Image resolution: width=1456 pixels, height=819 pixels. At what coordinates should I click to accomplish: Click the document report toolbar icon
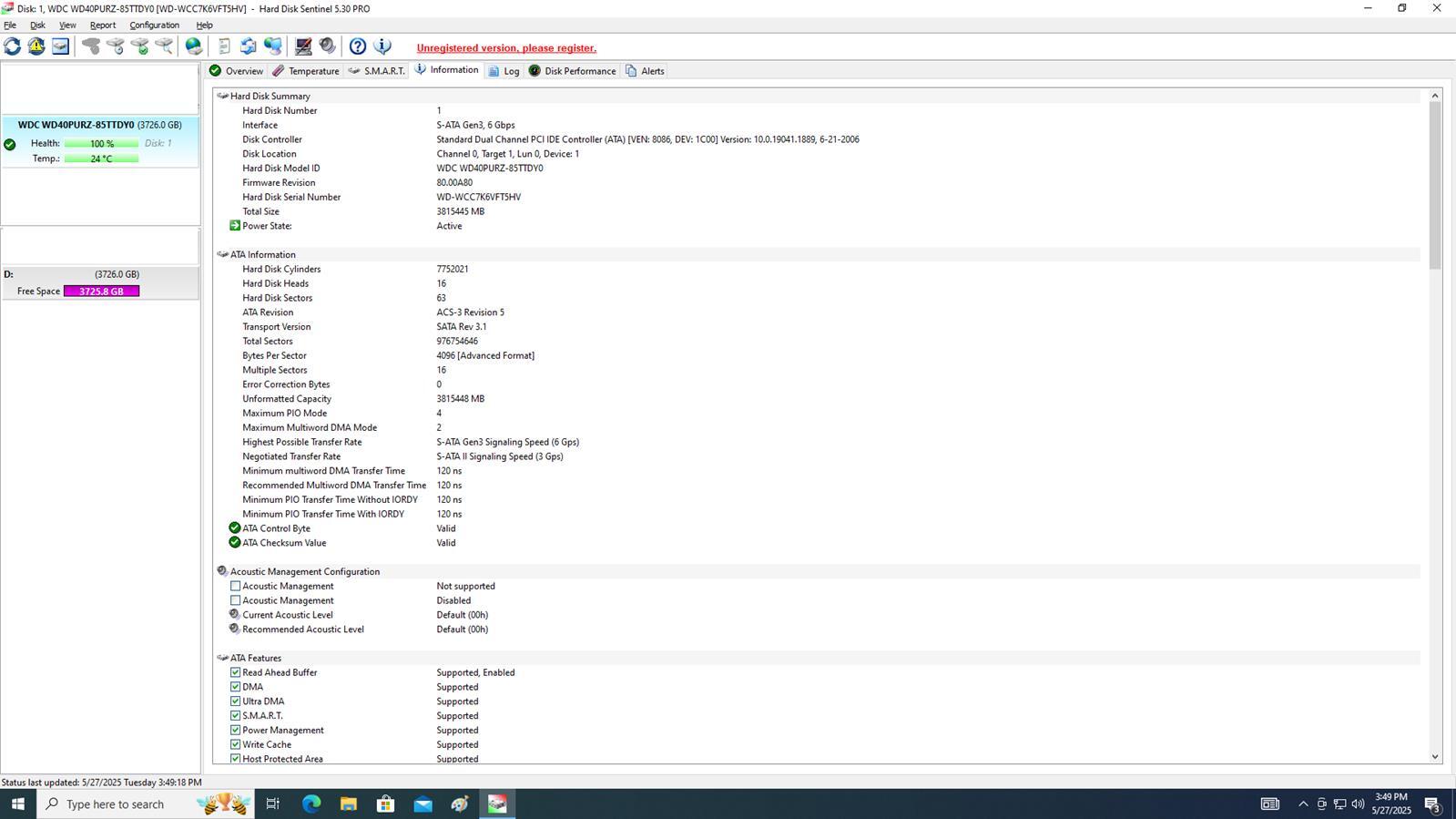pyautogui.click(x=224, y=46)
